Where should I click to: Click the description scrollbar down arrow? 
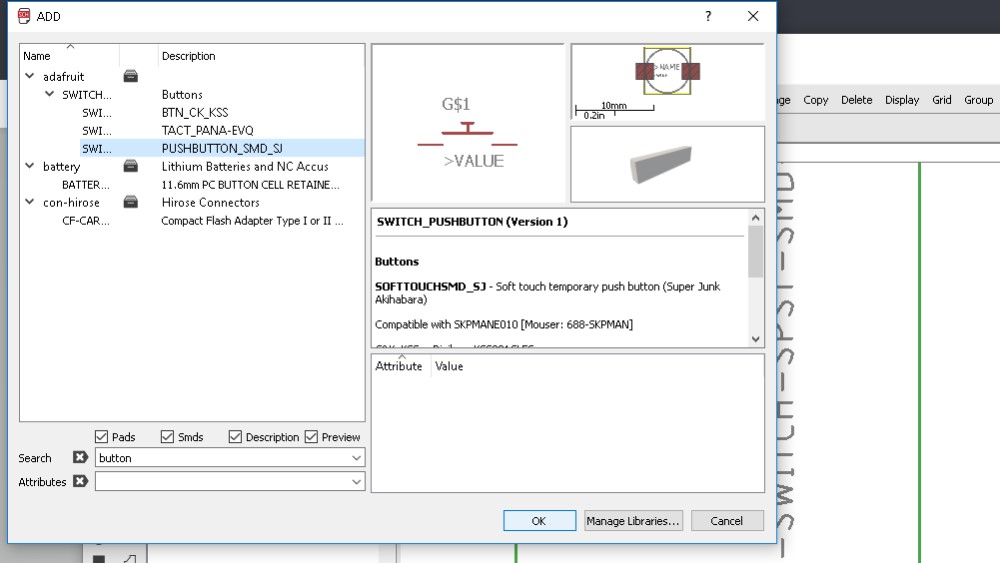coord(756,339)
